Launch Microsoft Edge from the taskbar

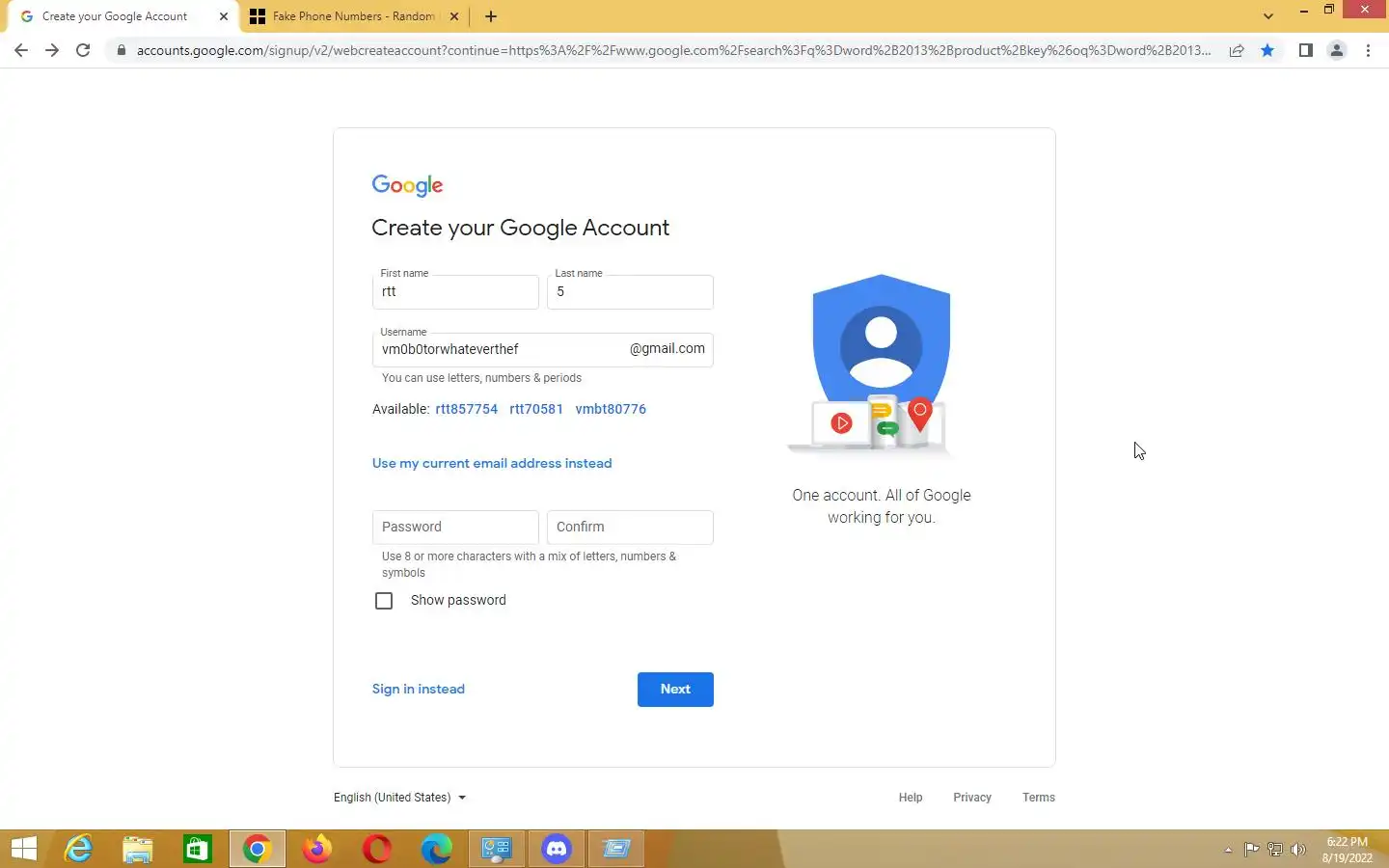pyautogui.click(x=437, y=849)
